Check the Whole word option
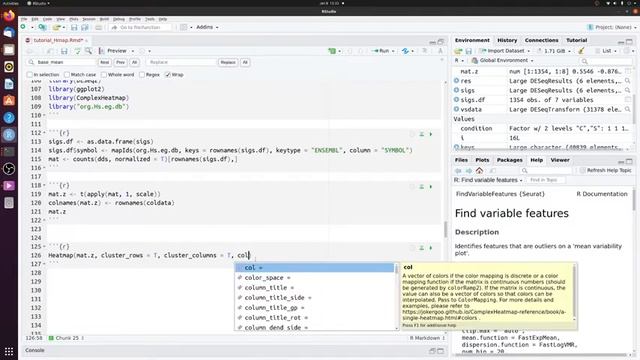The image size is (640, 360). [104, 75]
